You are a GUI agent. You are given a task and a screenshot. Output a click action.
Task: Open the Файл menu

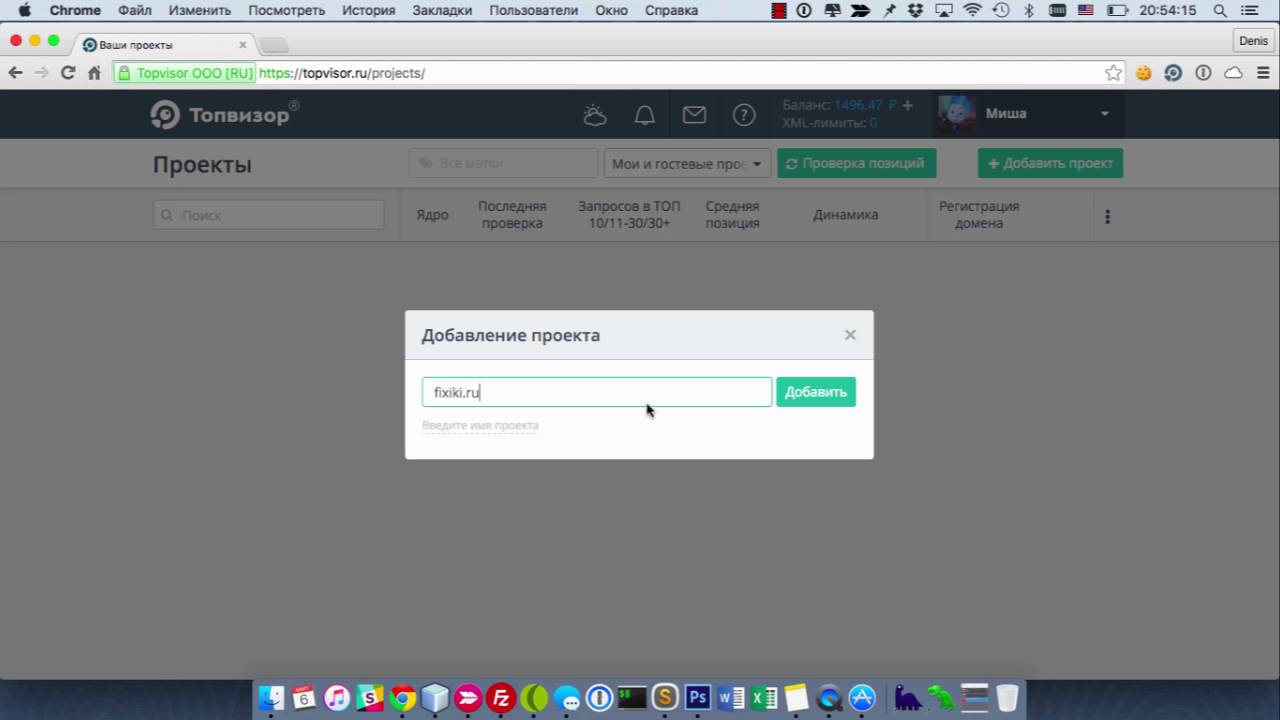(x=135, y=10)
